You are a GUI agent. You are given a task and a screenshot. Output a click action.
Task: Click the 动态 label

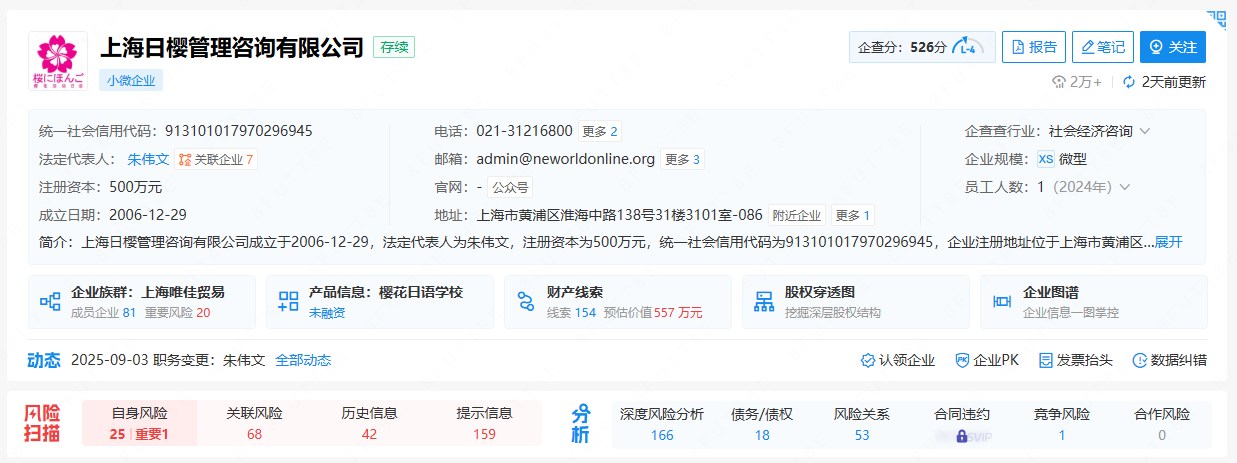coord(43,360)
